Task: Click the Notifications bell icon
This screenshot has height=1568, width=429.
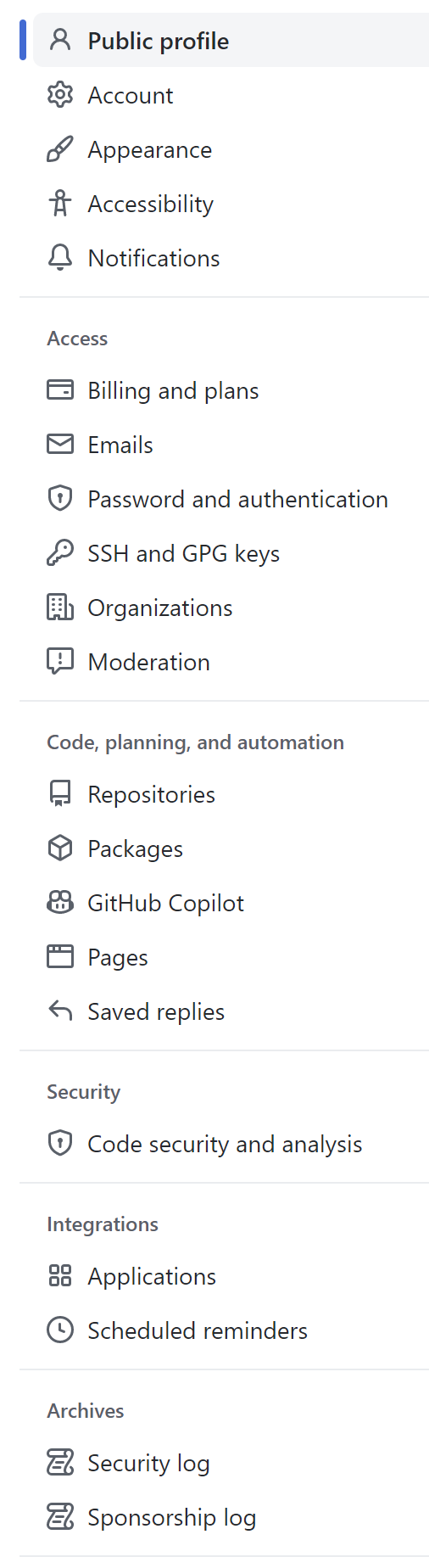Action: 60,258
